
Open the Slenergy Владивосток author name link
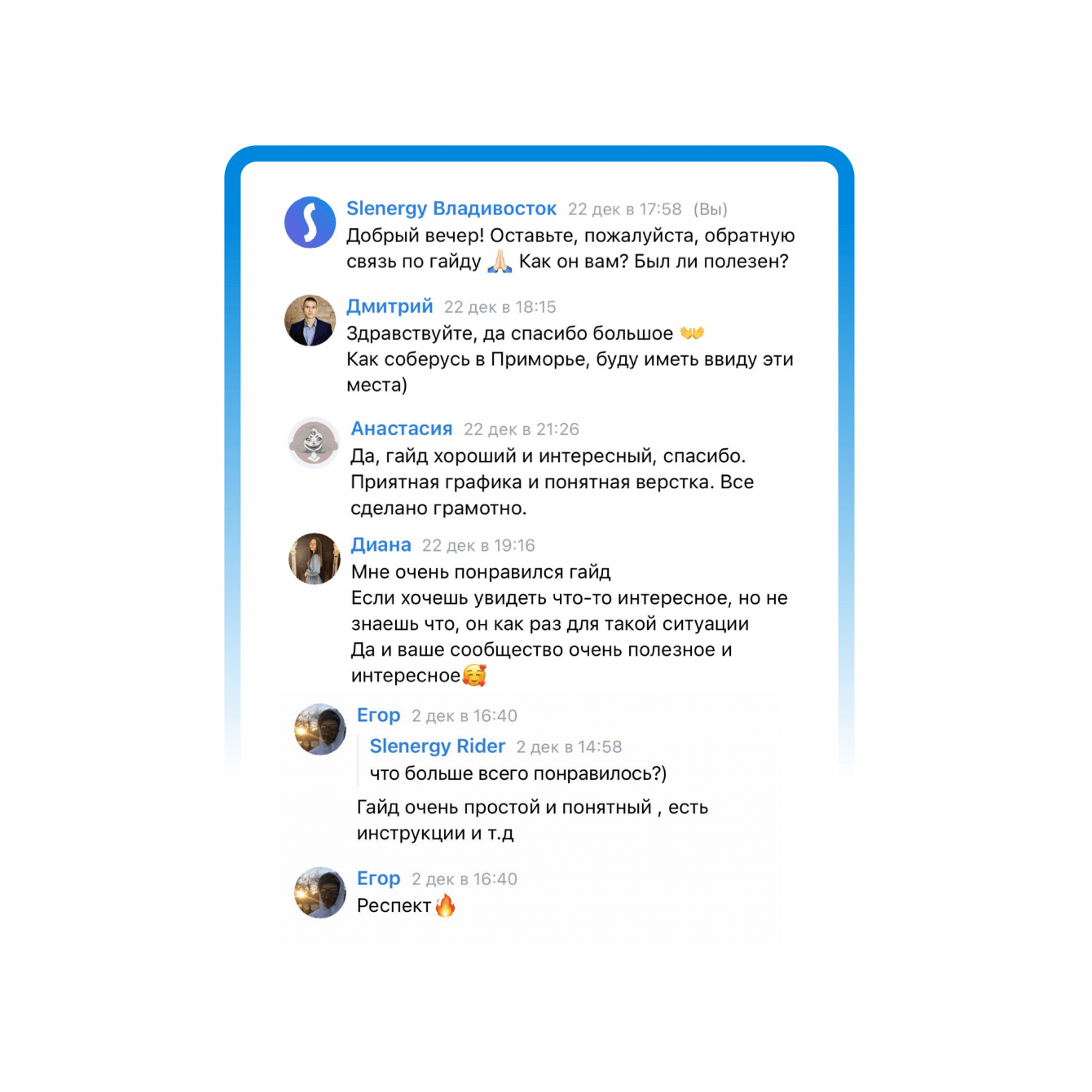(451, 209)
